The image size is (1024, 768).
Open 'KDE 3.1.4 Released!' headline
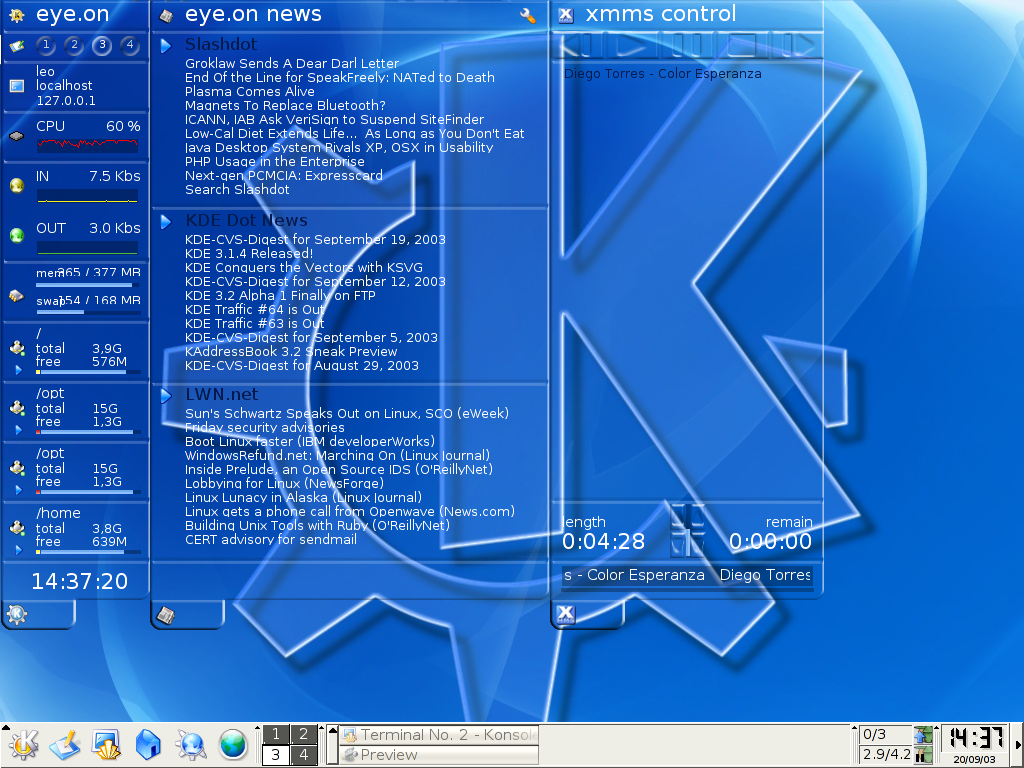coord(249,253)
